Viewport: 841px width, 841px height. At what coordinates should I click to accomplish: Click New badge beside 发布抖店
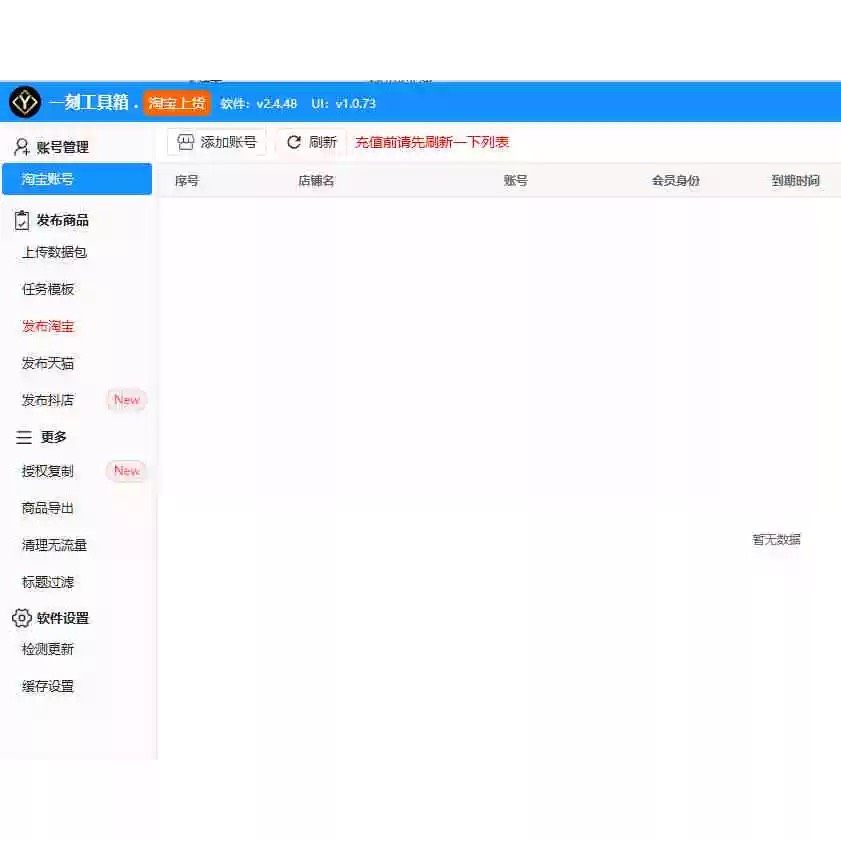127,400
